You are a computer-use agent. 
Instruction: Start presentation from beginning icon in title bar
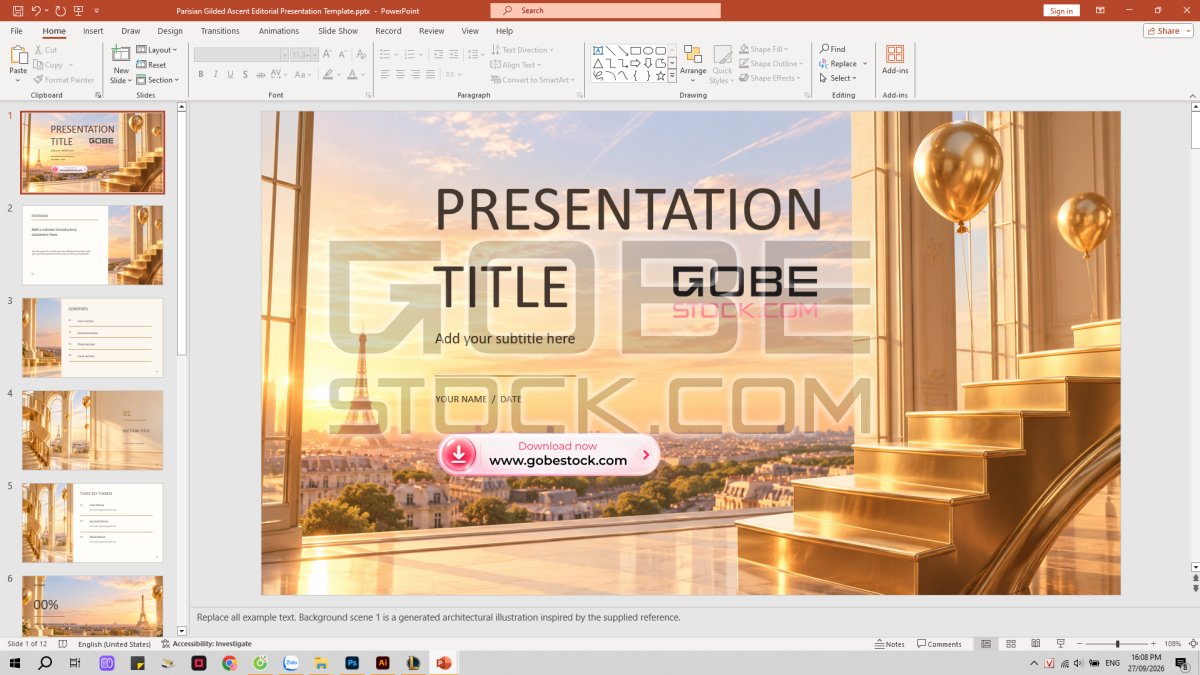[x=79, y=10]
